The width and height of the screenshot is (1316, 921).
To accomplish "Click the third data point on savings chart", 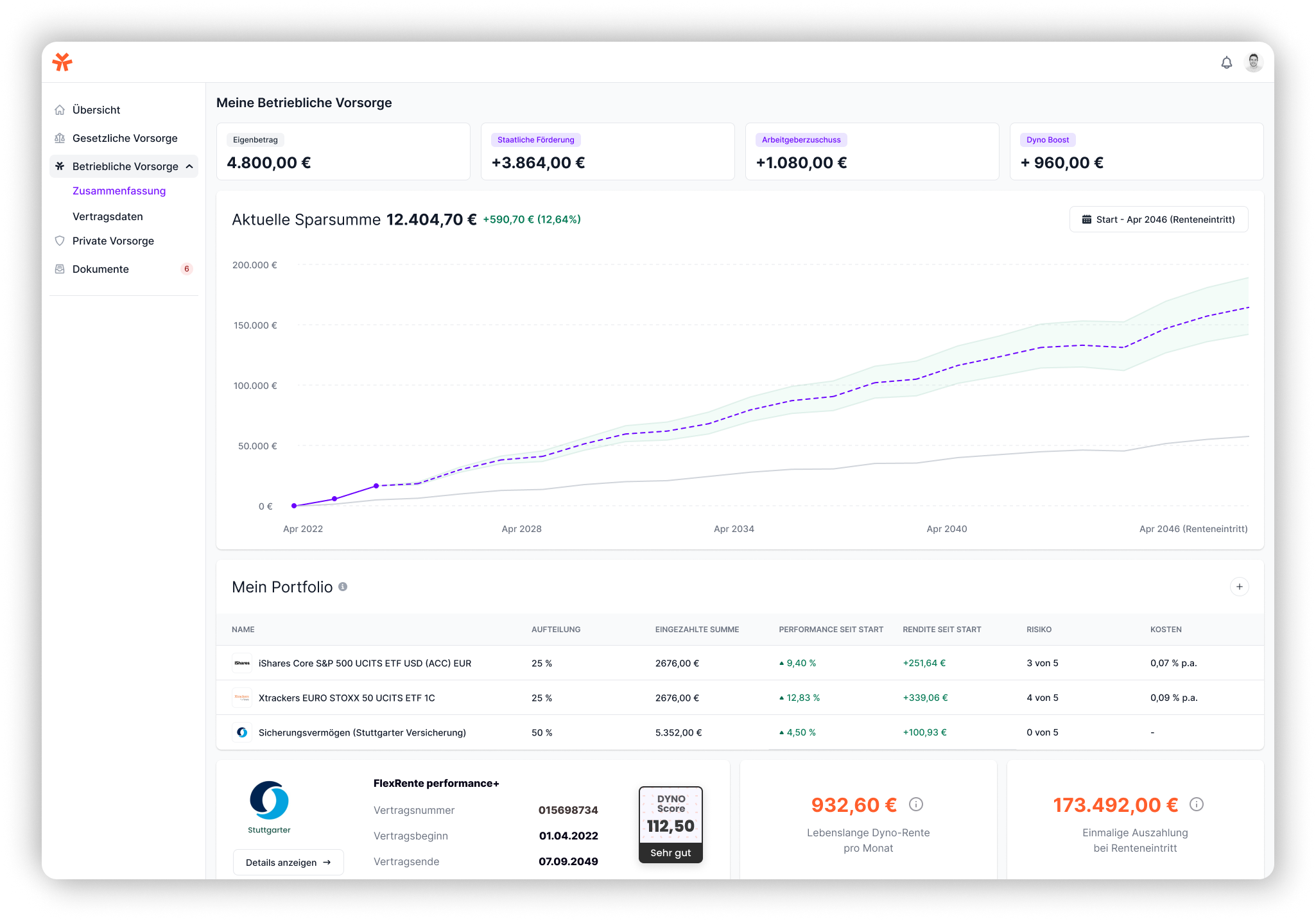I will [376, 486].
